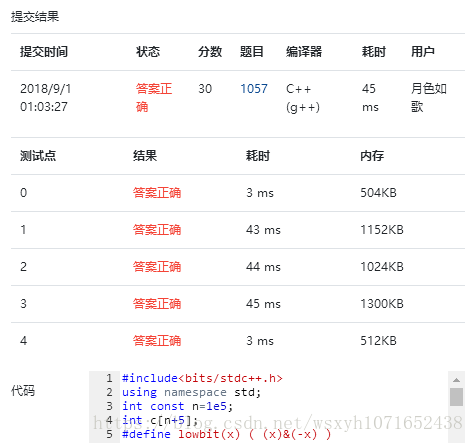Click memory value 504KB

click(x=378, y=193)
